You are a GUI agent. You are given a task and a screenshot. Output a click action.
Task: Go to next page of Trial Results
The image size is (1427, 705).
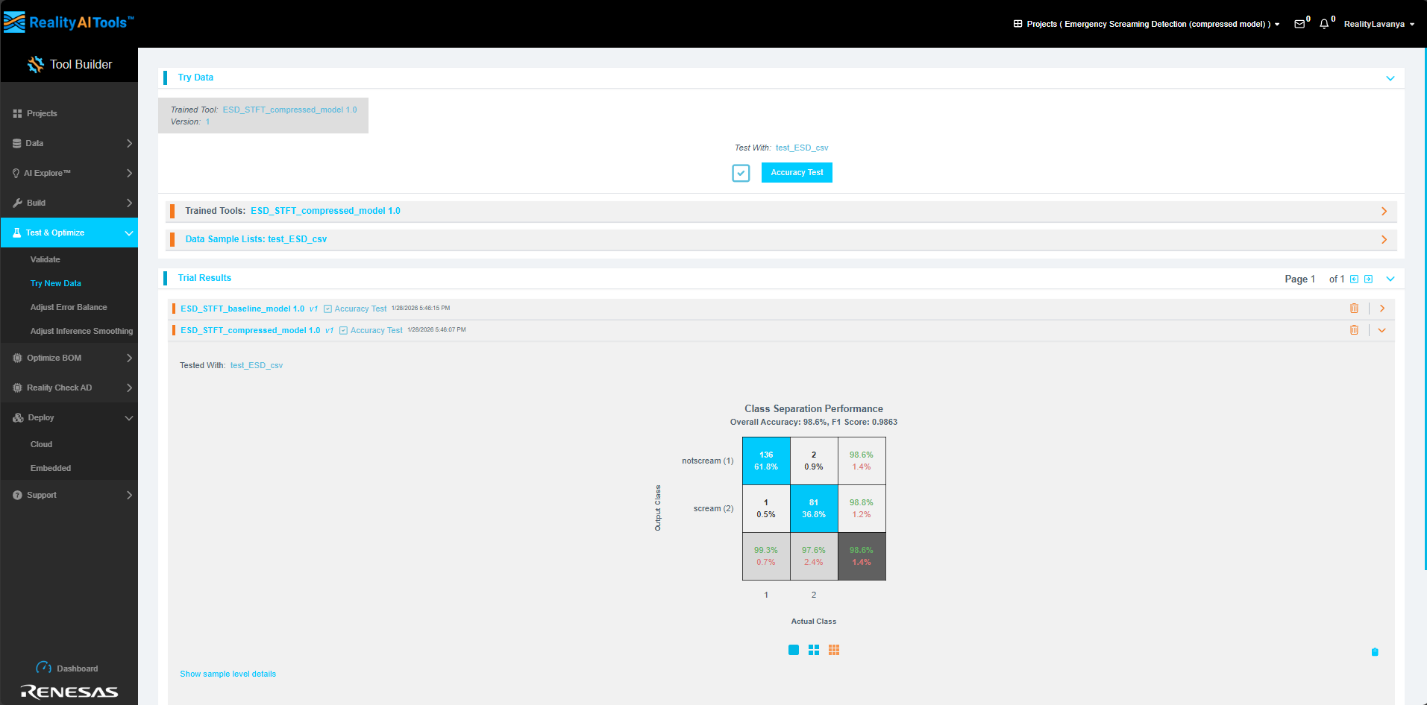pyautogui.click(x=1368, y=279)
